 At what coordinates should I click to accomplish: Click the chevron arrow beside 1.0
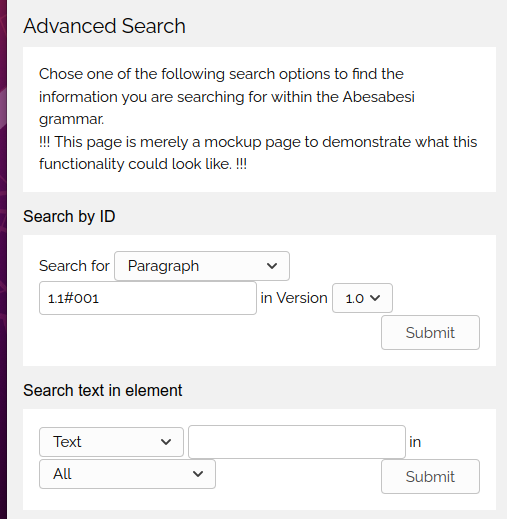tap(375, 298)
